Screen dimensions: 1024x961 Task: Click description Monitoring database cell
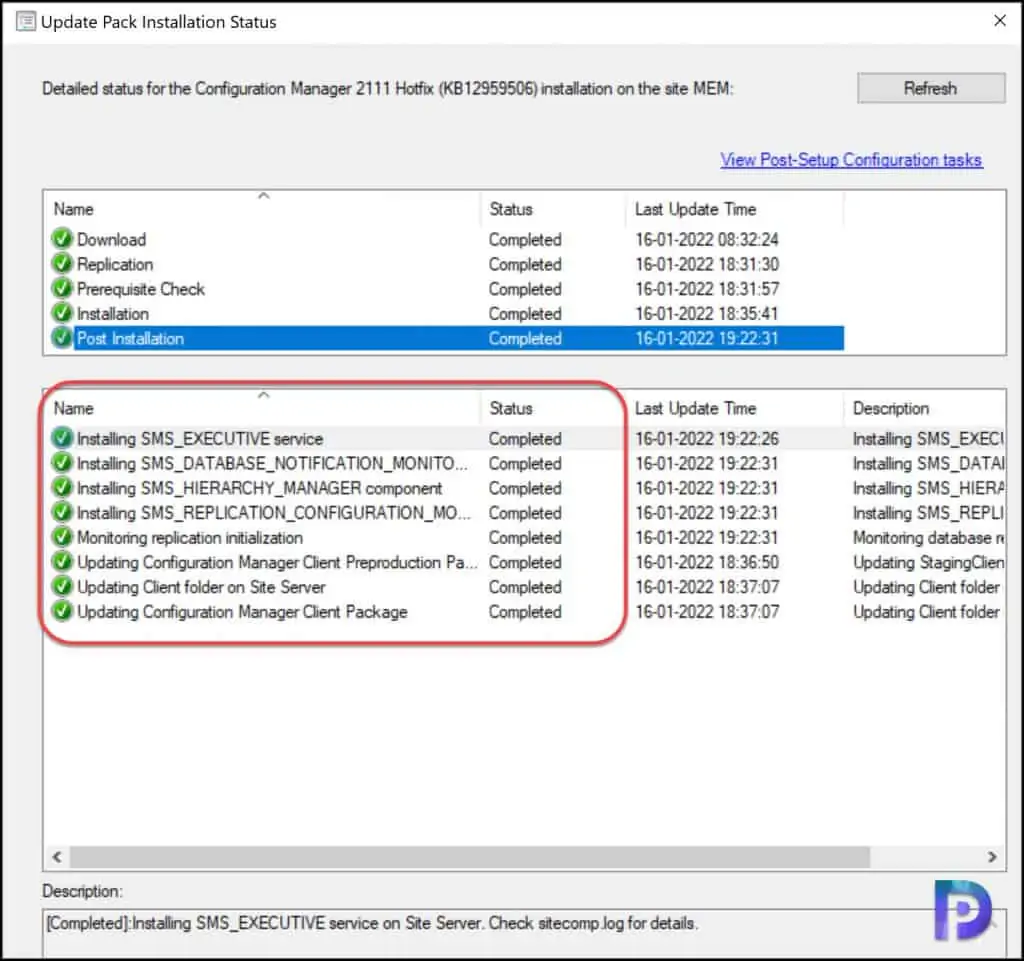(x=929, y=538)
